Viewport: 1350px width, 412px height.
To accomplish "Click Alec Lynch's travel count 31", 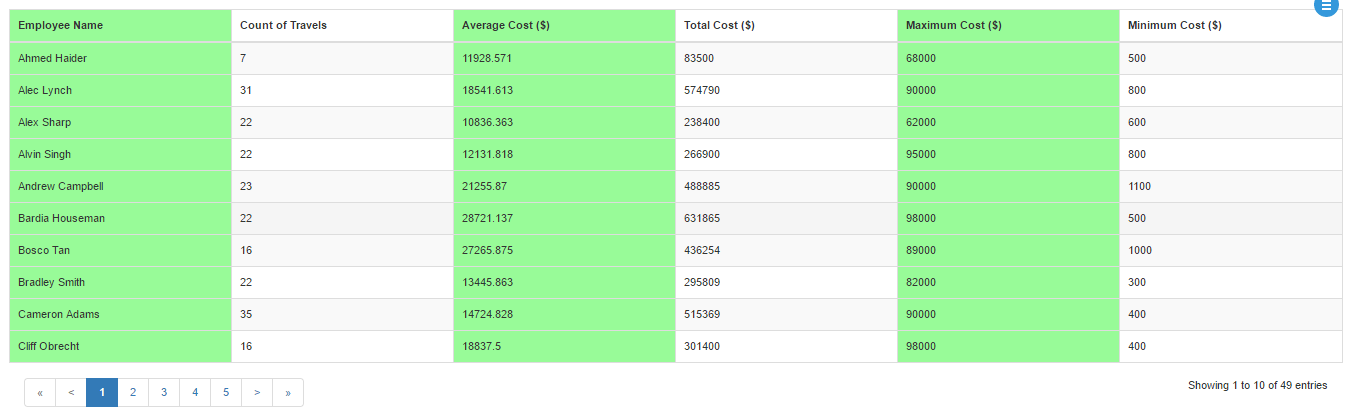I will click(x=343, y=91).
